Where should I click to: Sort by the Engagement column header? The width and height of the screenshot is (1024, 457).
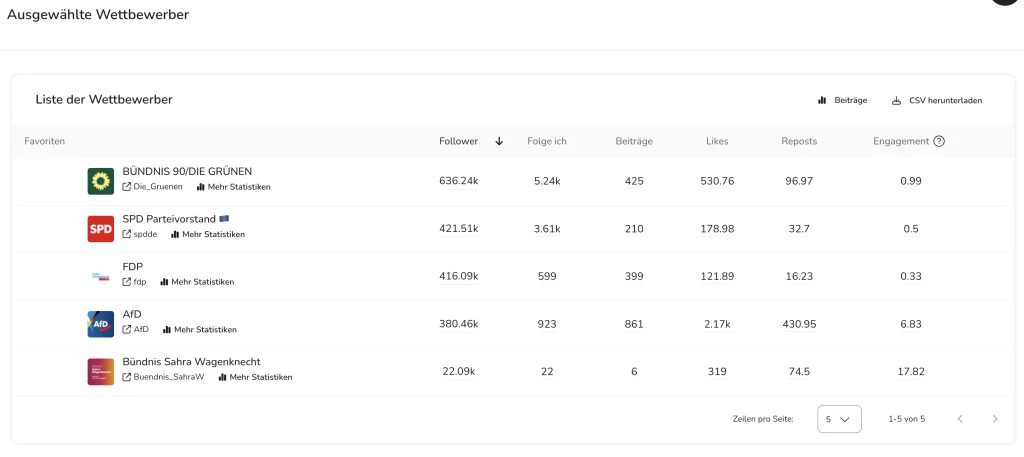point(901,141)
